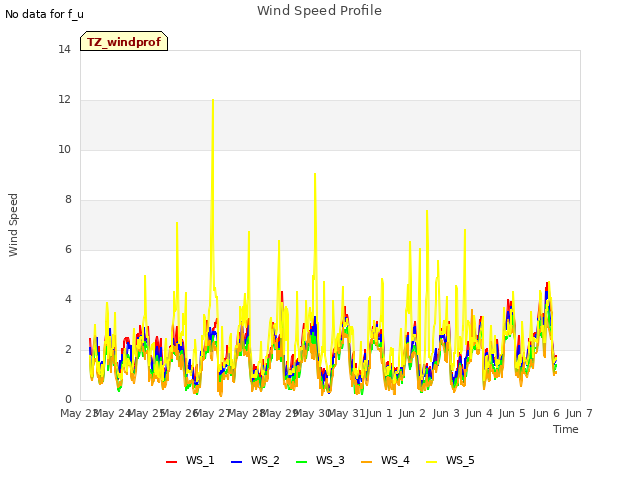
Task: Click the Jun 4 x-axis date label
Action: coord(479,413)
